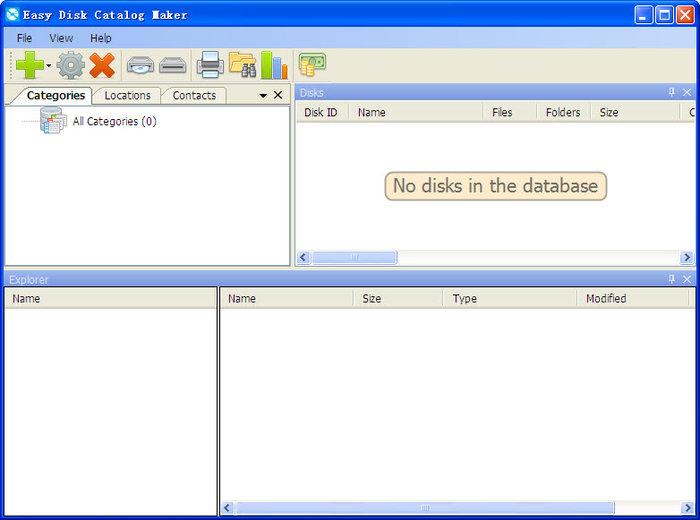Viewport: 700px width, 520px height.
Task: Sort disks by Size column header
Action: tap(635, 112)
